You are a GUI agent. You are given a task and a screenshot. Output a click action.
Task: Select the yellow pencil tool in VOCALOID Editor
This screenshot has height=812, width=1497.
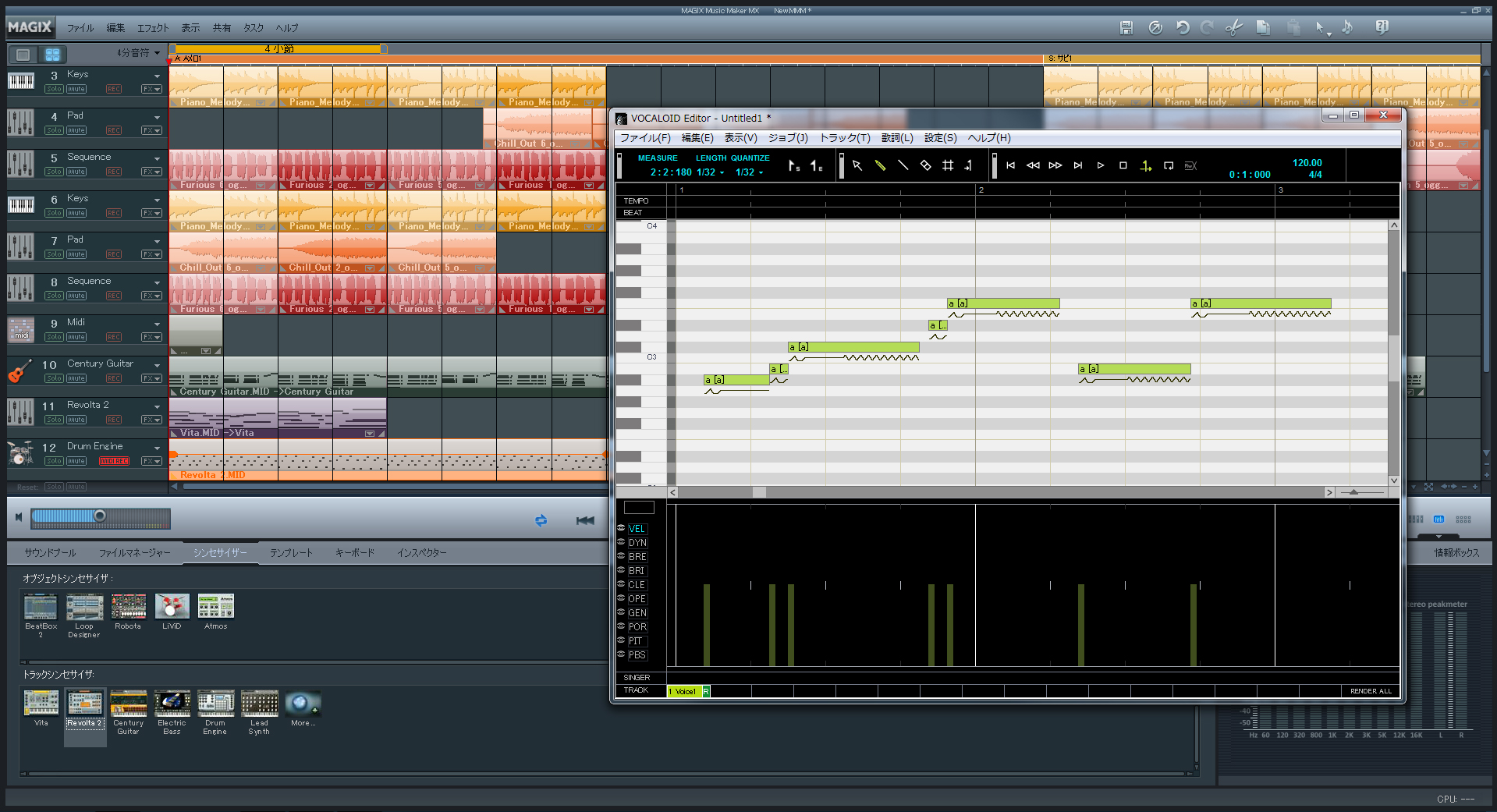coord(880,165)
